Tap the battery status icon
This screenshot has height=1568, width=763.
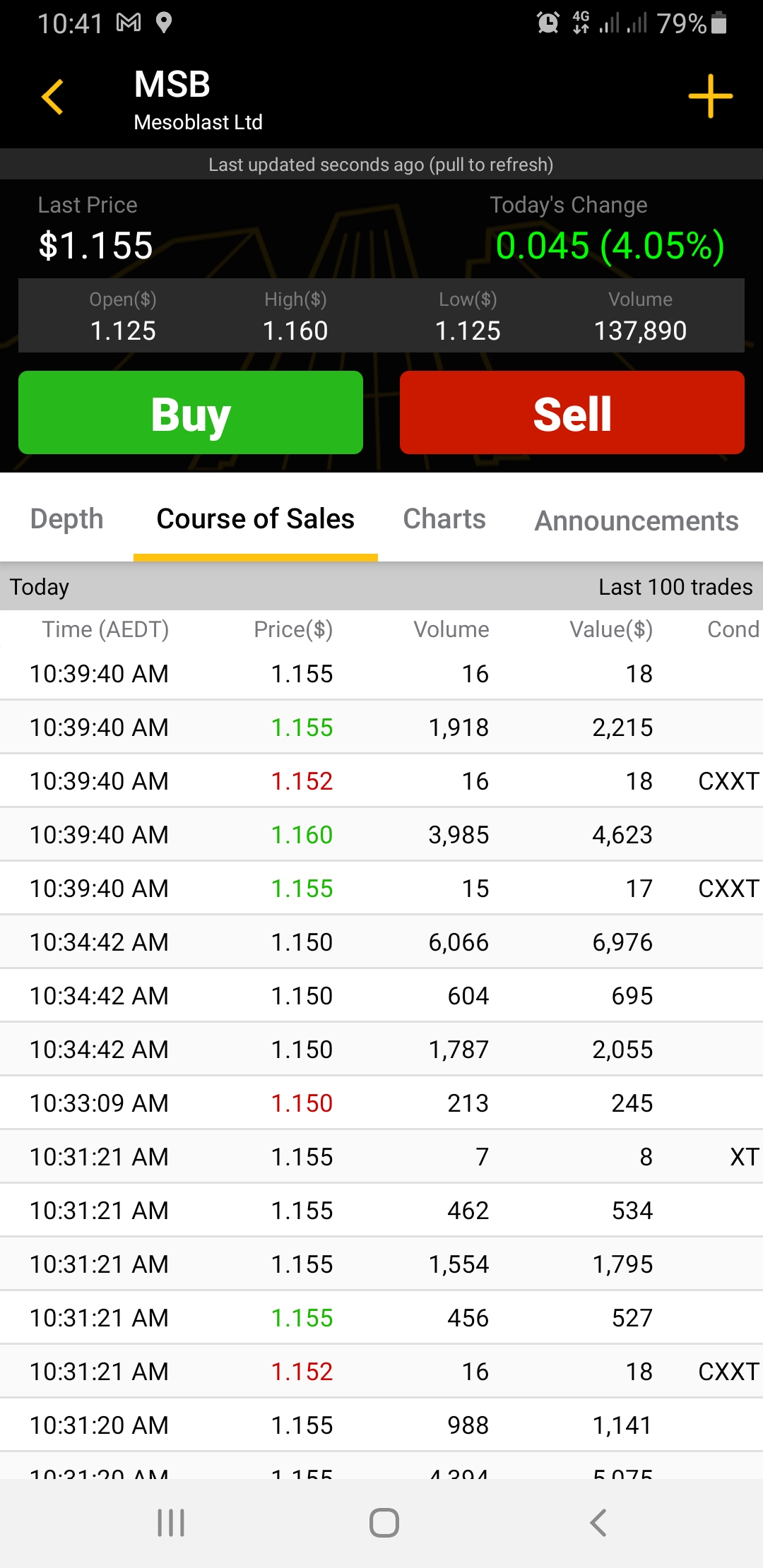pyautogui.click(x=719, y=23)
